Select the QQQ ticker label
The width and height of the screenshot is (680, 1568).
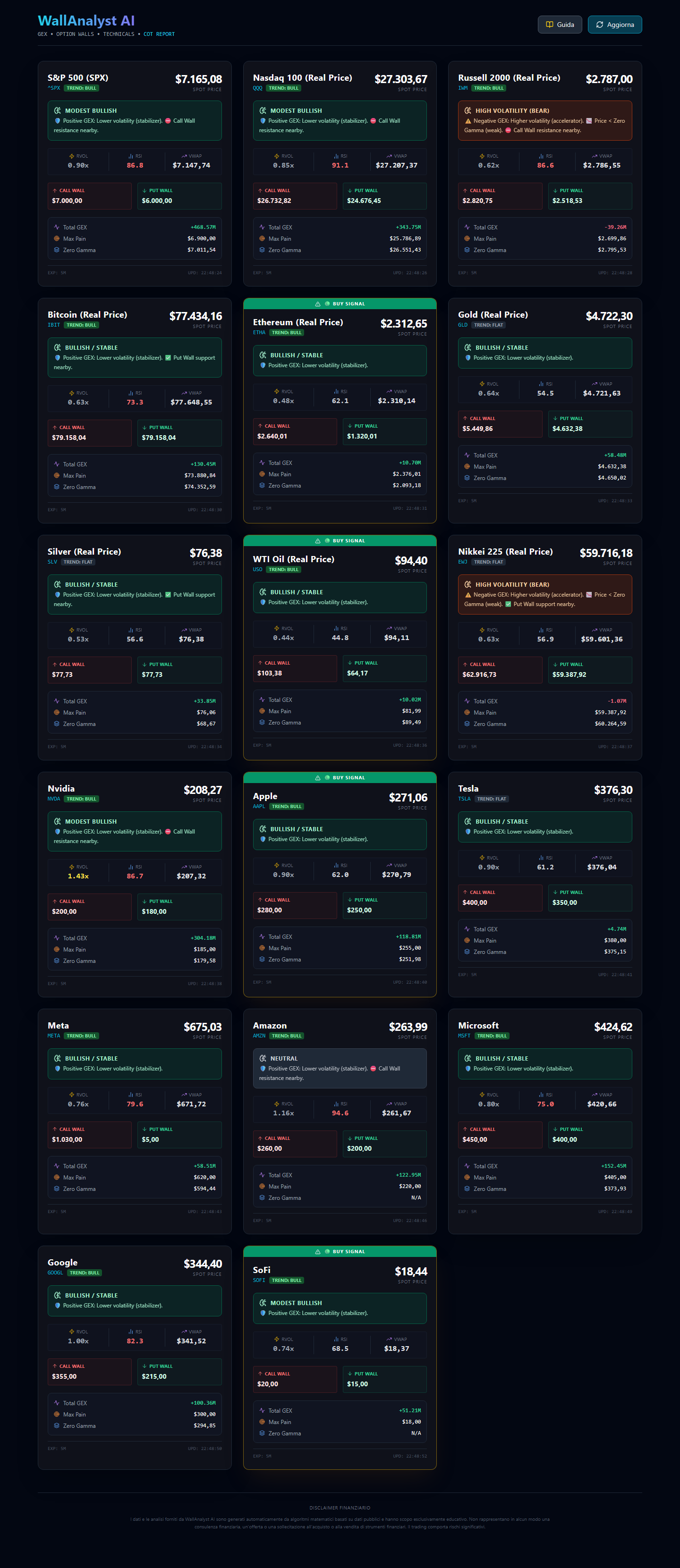point(257,88)
